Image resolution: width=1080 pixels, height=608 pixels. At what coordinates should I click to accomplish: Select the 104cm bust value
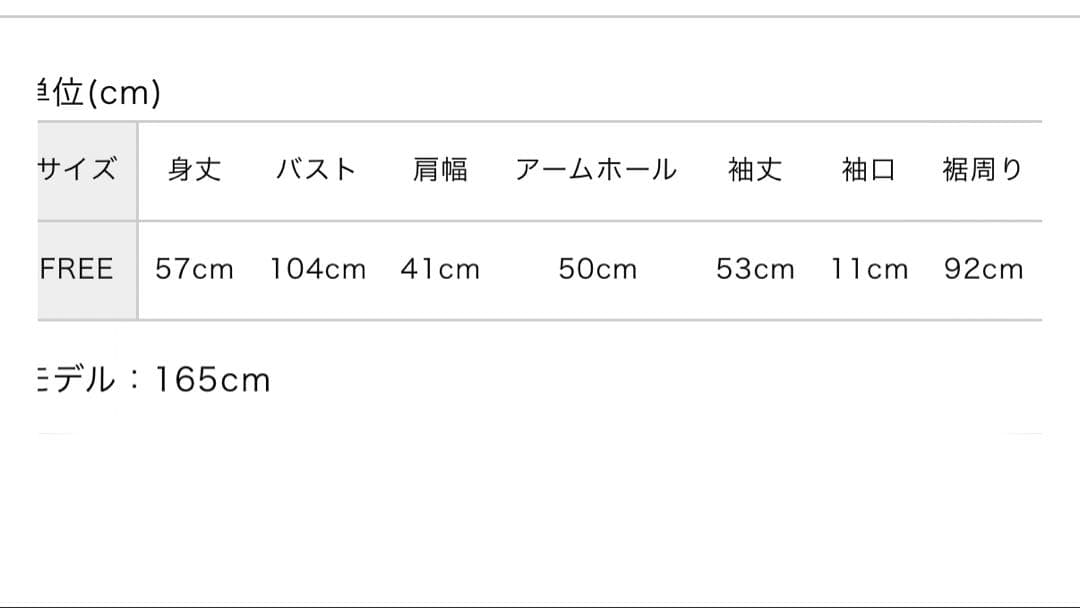(x=318, y=270)
